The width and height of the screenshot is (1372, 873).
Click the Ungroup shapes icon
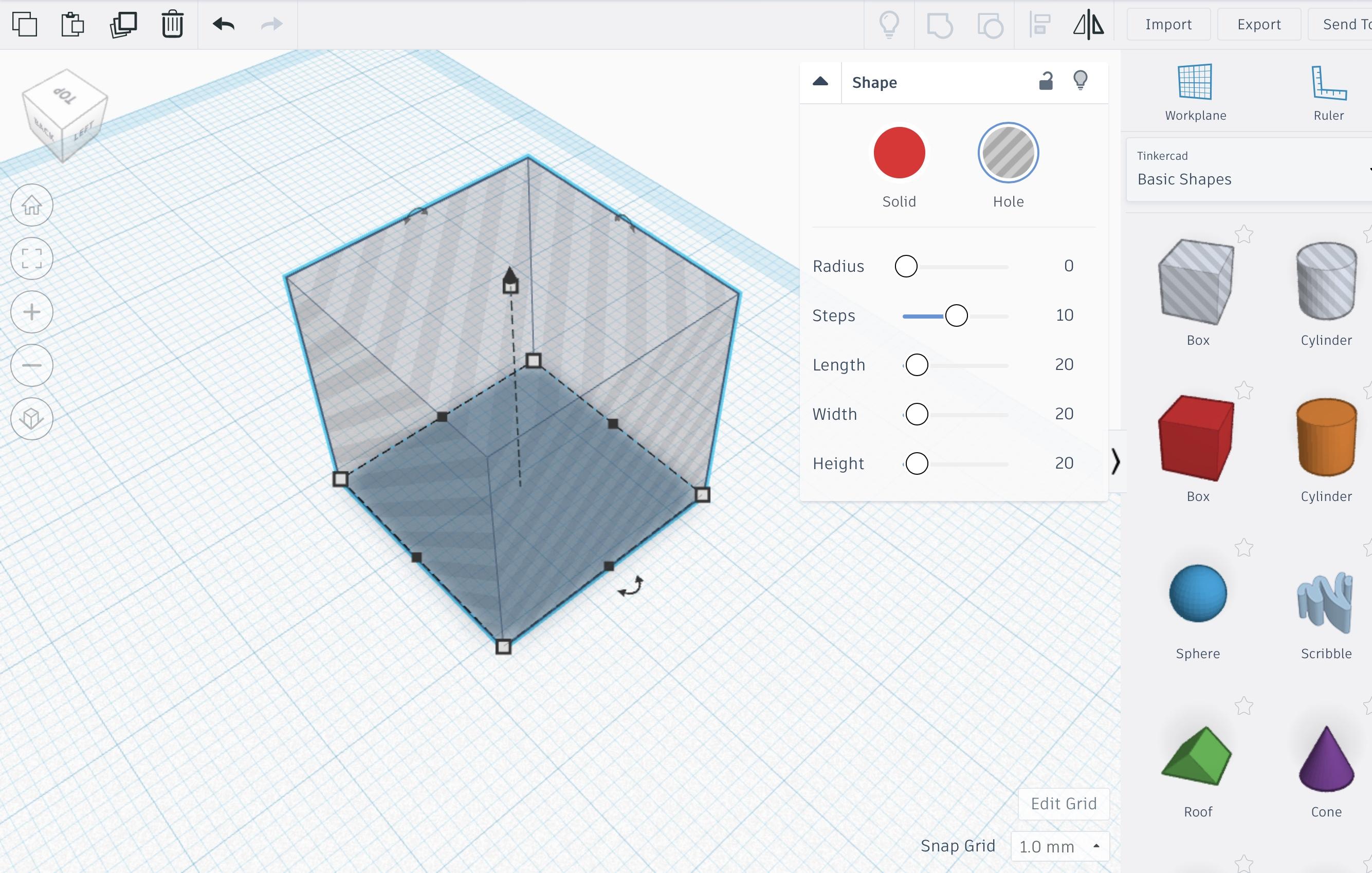tap(990, 26)
